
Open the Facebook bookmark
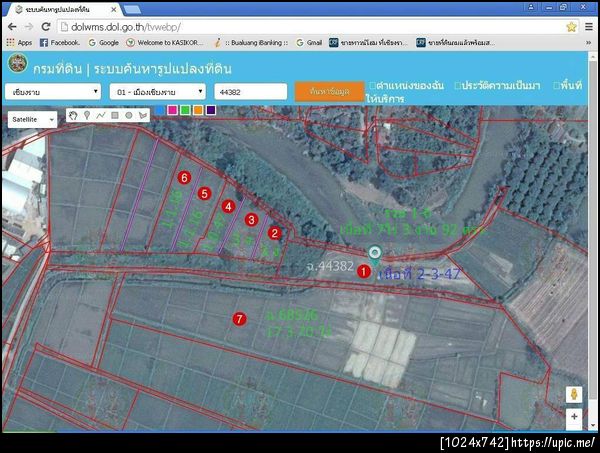tap(60, 42)
